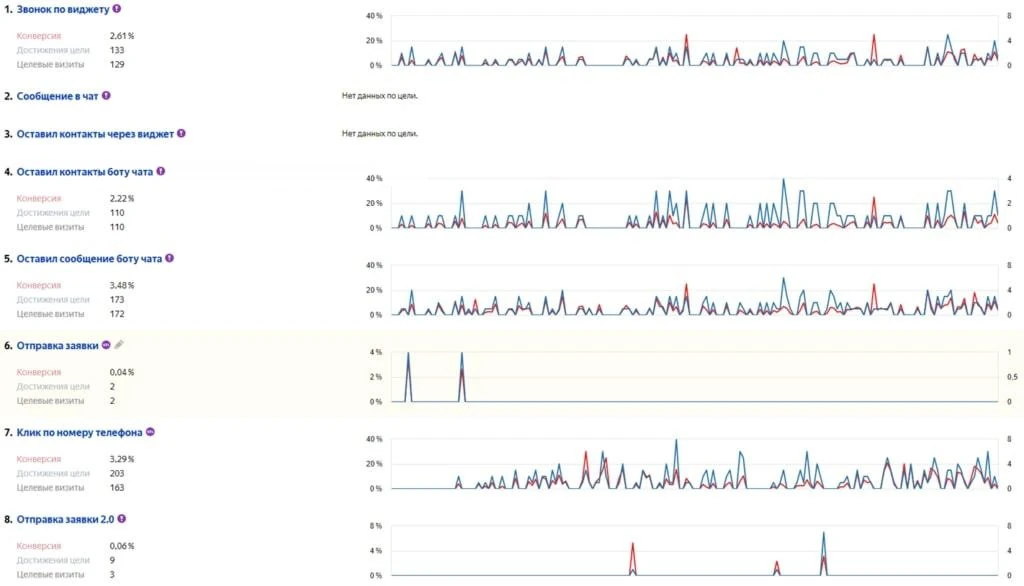Click target visits value 129
This screenshot has height=586, width=1024.
point(117,65)
